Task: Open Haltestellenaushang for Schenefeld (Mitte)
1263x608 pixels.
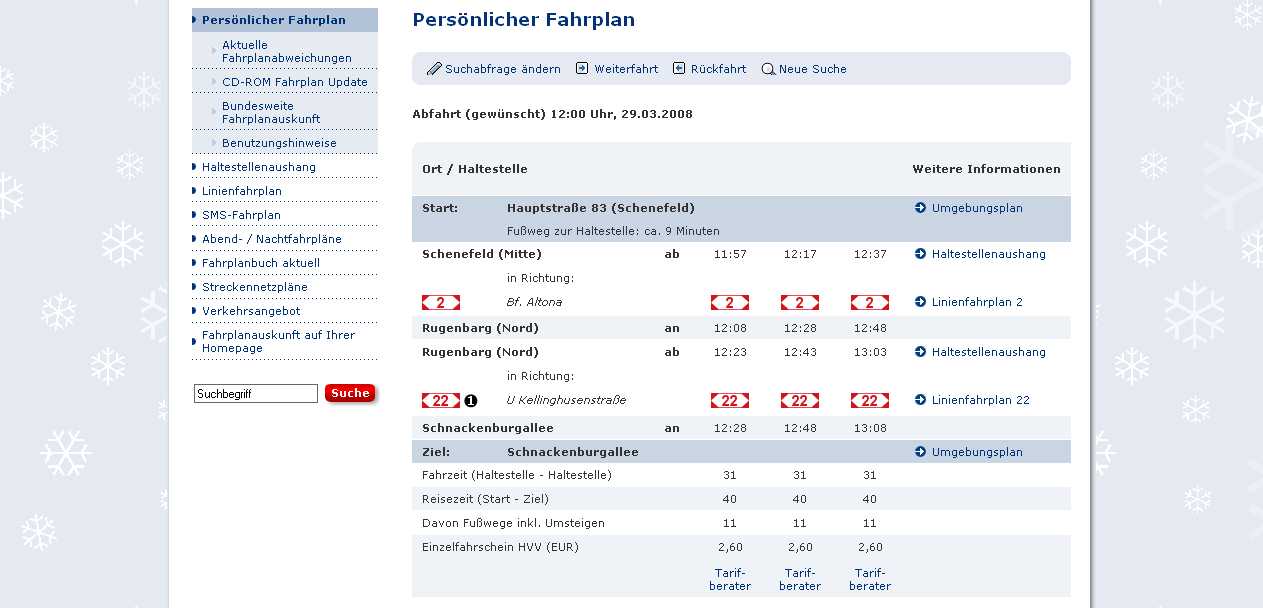Action: 988,254
